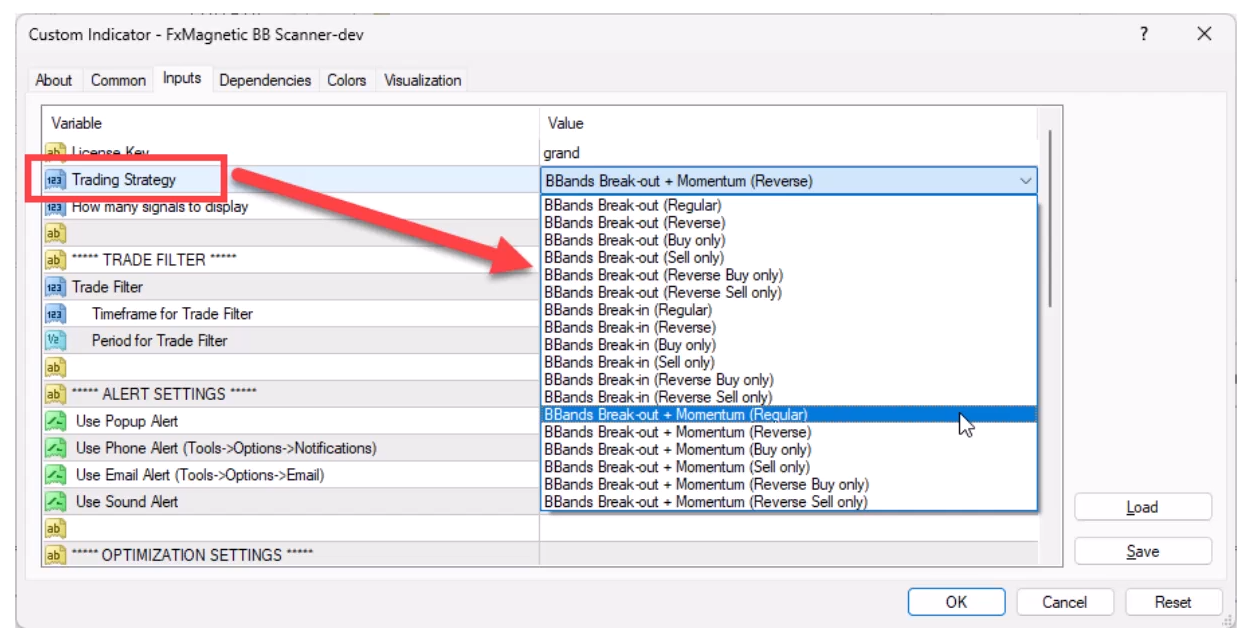
Task: Choose BBands Break-out + Momentum (Reverse) list entry
Action: (789, 432)
